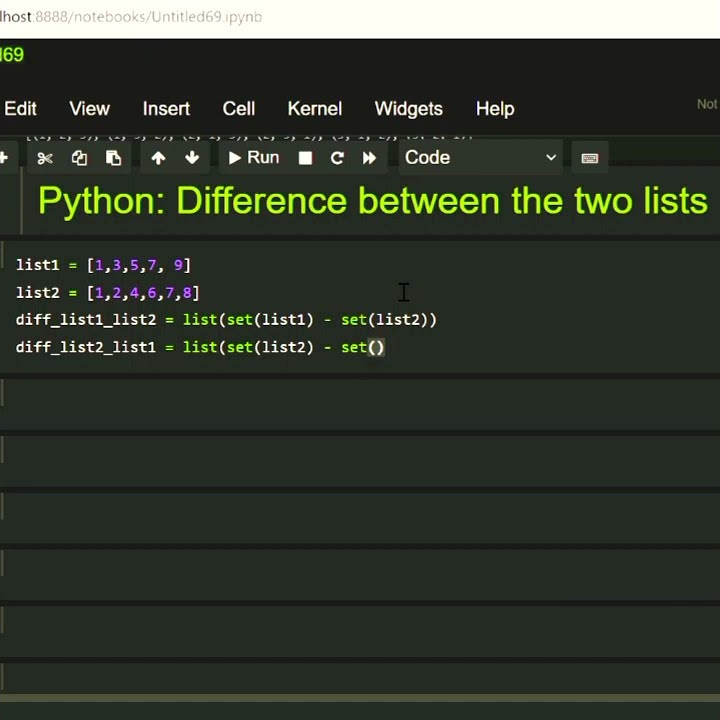Select the markdown heading about two lists
This screenshot has width=720, height=720.
[x=373, y=201]
